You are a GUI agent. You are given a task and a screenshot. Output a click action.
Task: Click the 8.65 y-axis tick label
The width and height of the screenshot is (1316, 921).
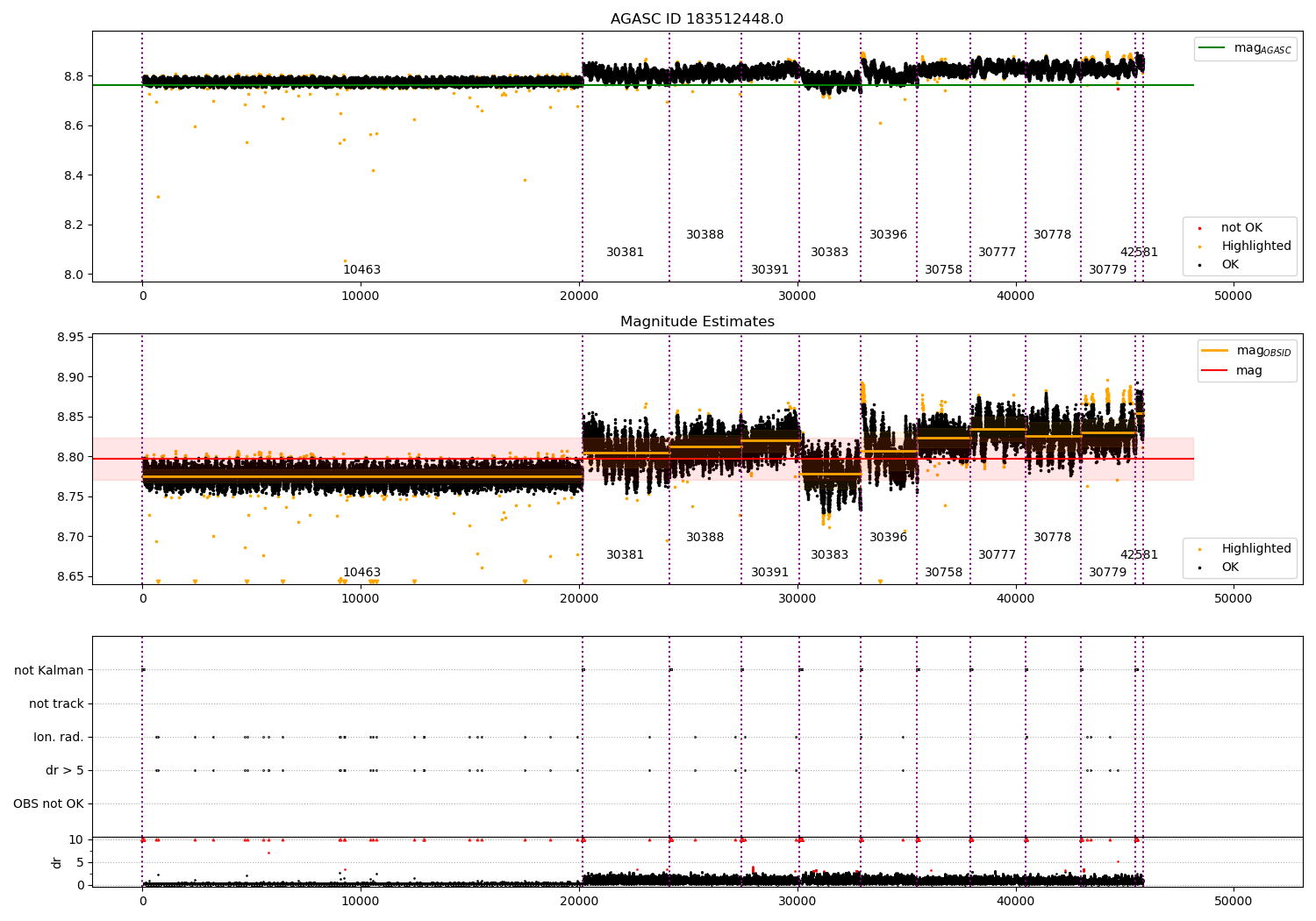point(70,576)
